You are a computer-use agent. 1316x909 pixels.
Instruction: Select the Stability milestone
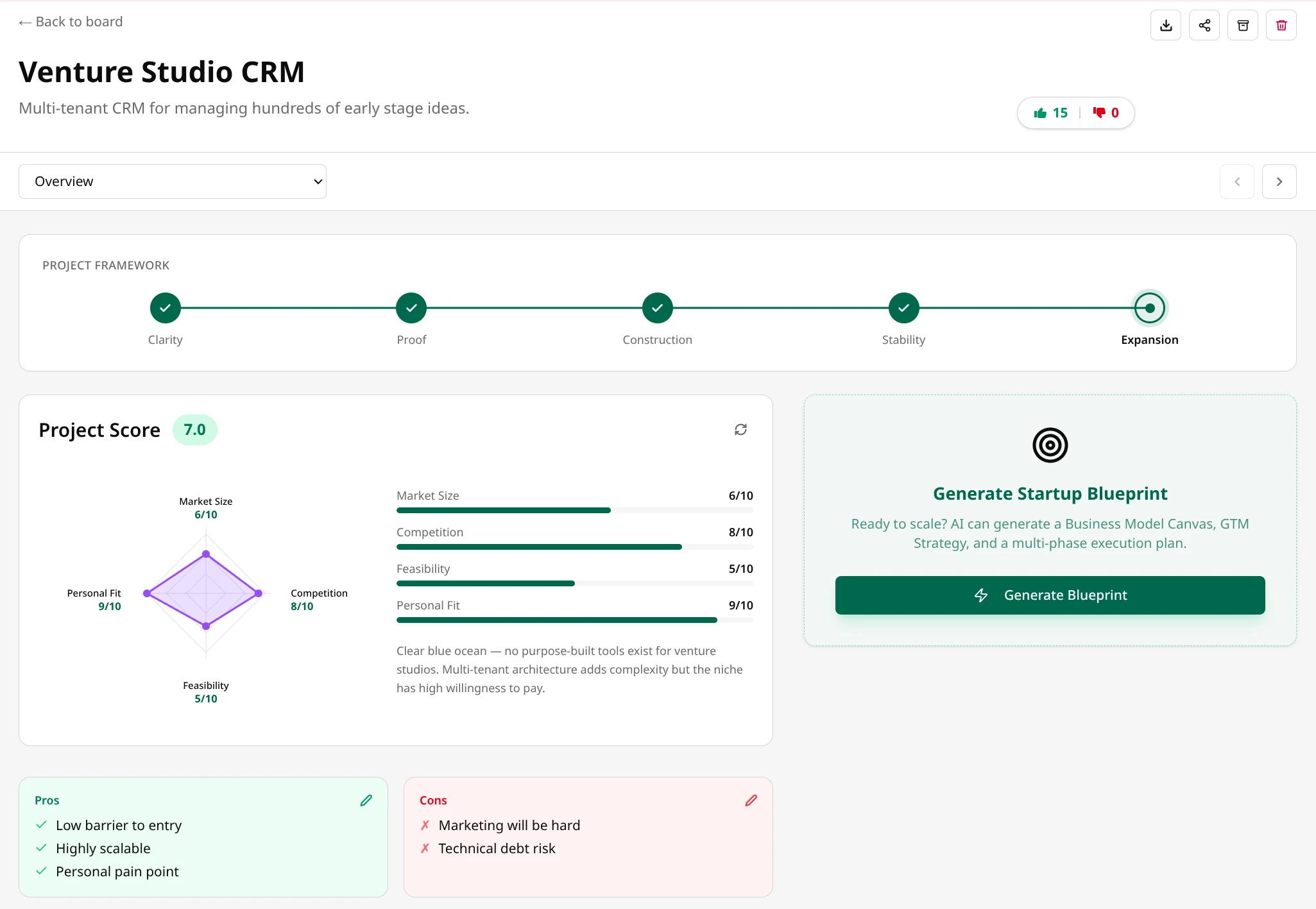pos(903,308)
